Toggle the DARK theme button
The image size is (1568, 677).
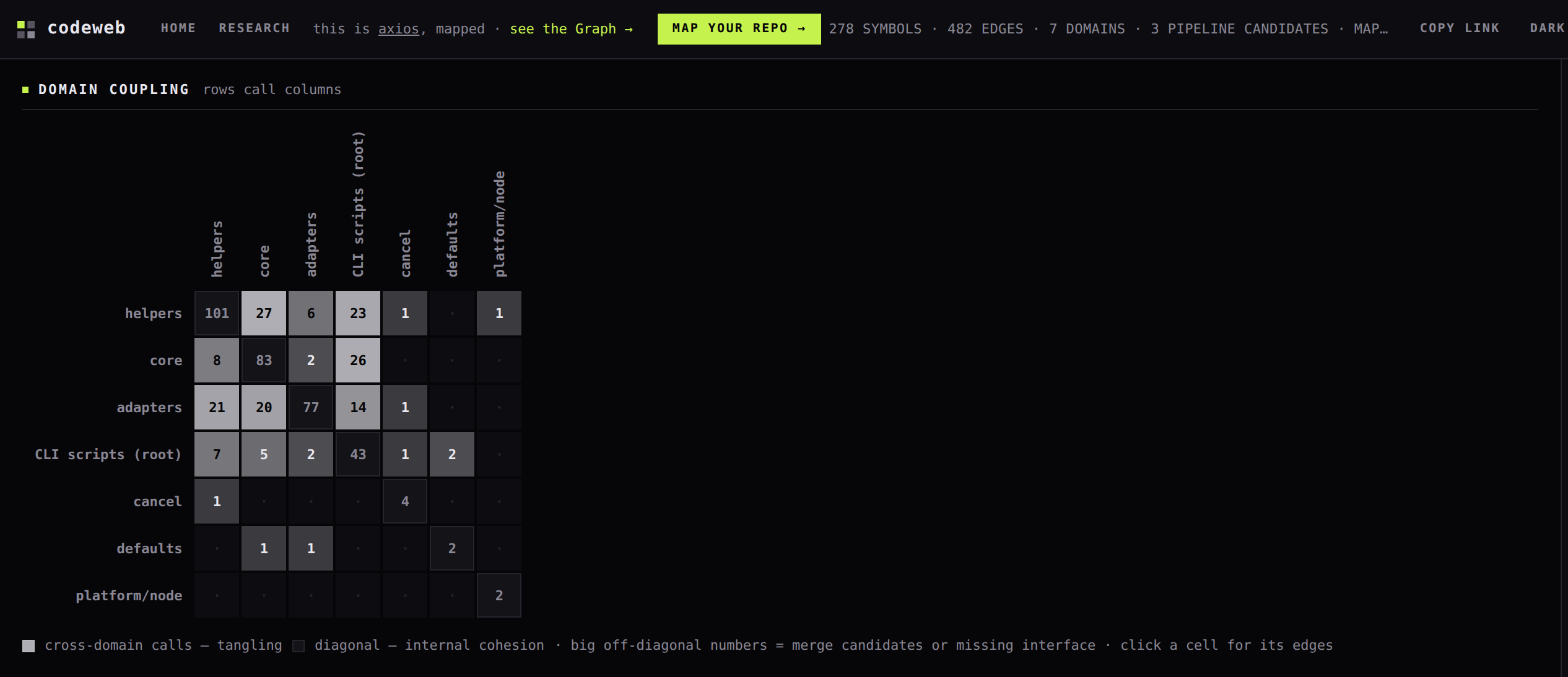point(1547,28)
